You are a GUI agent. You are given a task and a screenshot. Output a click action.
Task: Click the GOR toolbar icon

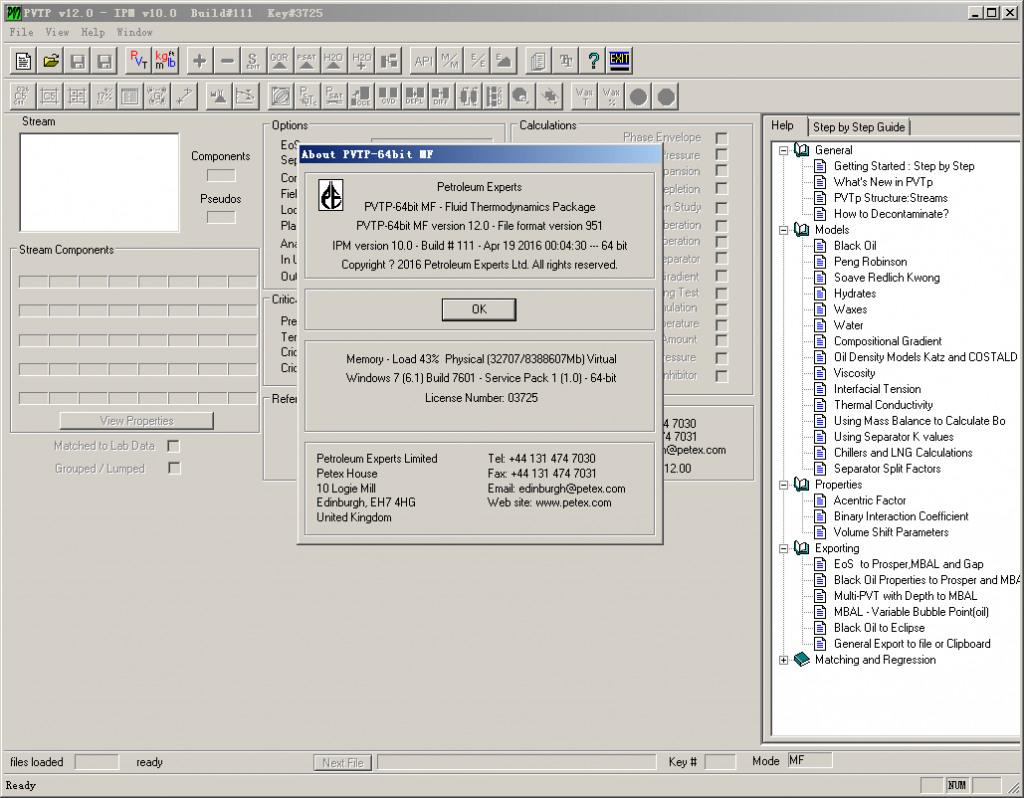coord(280,61)
